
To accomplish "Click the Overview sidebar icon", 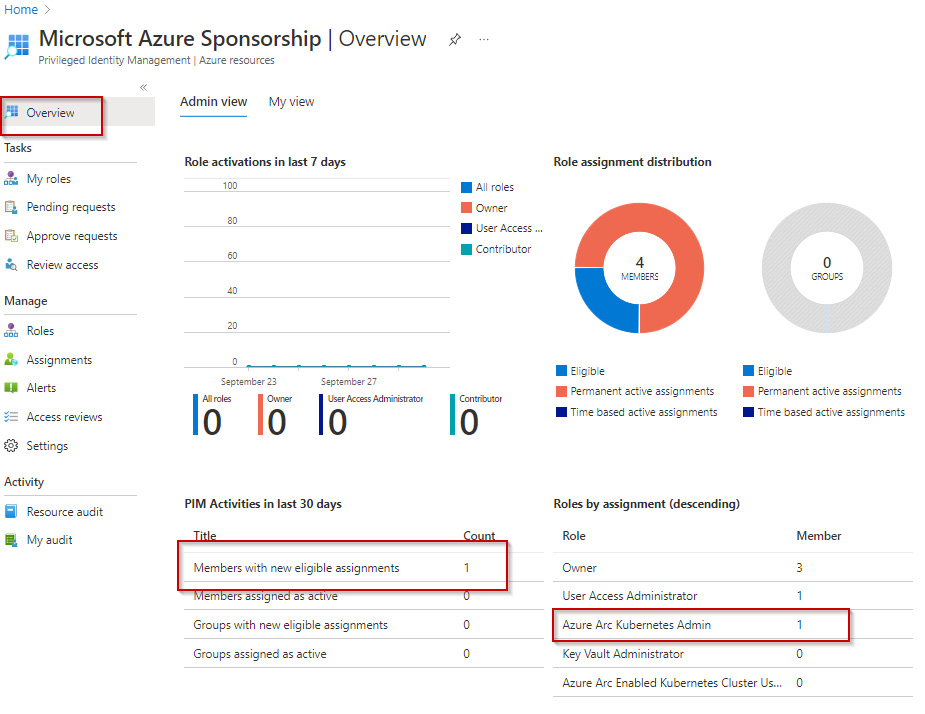I will click(12, 112).
